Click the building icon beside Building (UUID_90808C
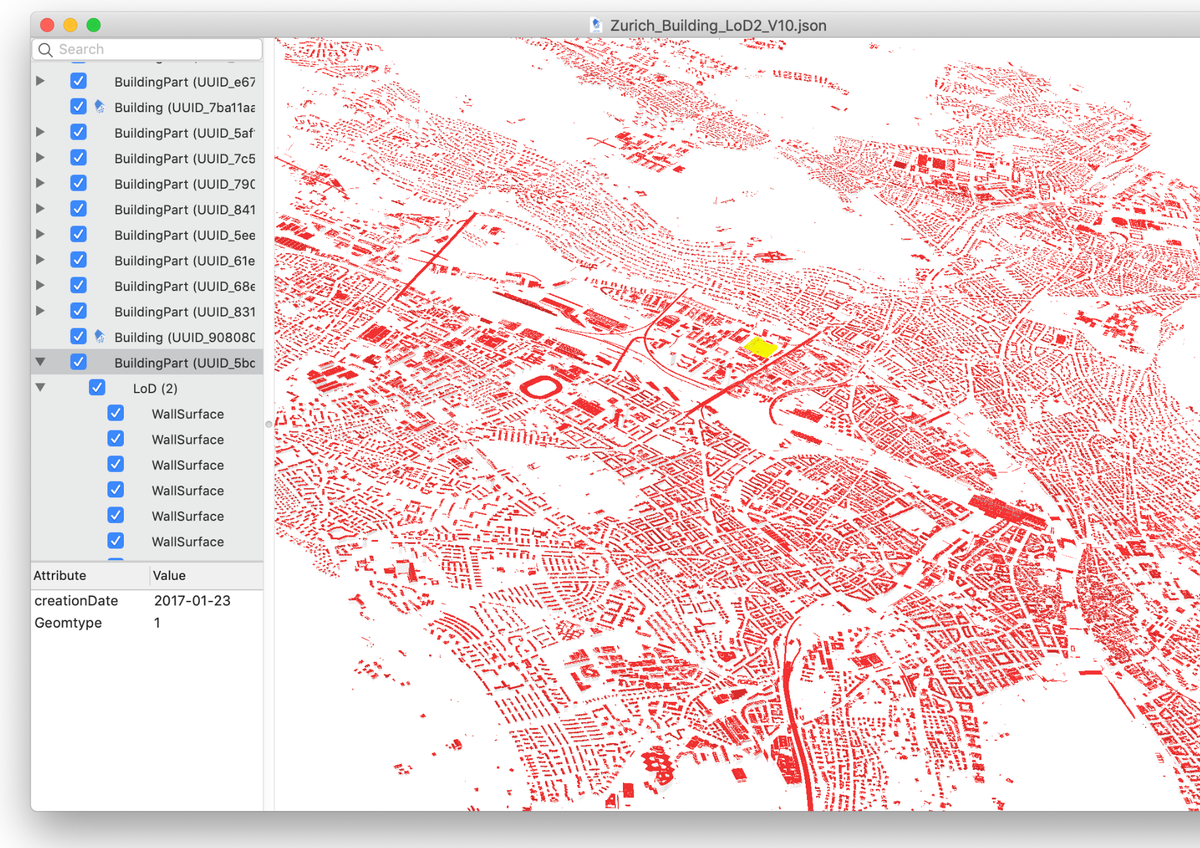Viewport: 1200px width, 848px height. [x=99, y=336]
